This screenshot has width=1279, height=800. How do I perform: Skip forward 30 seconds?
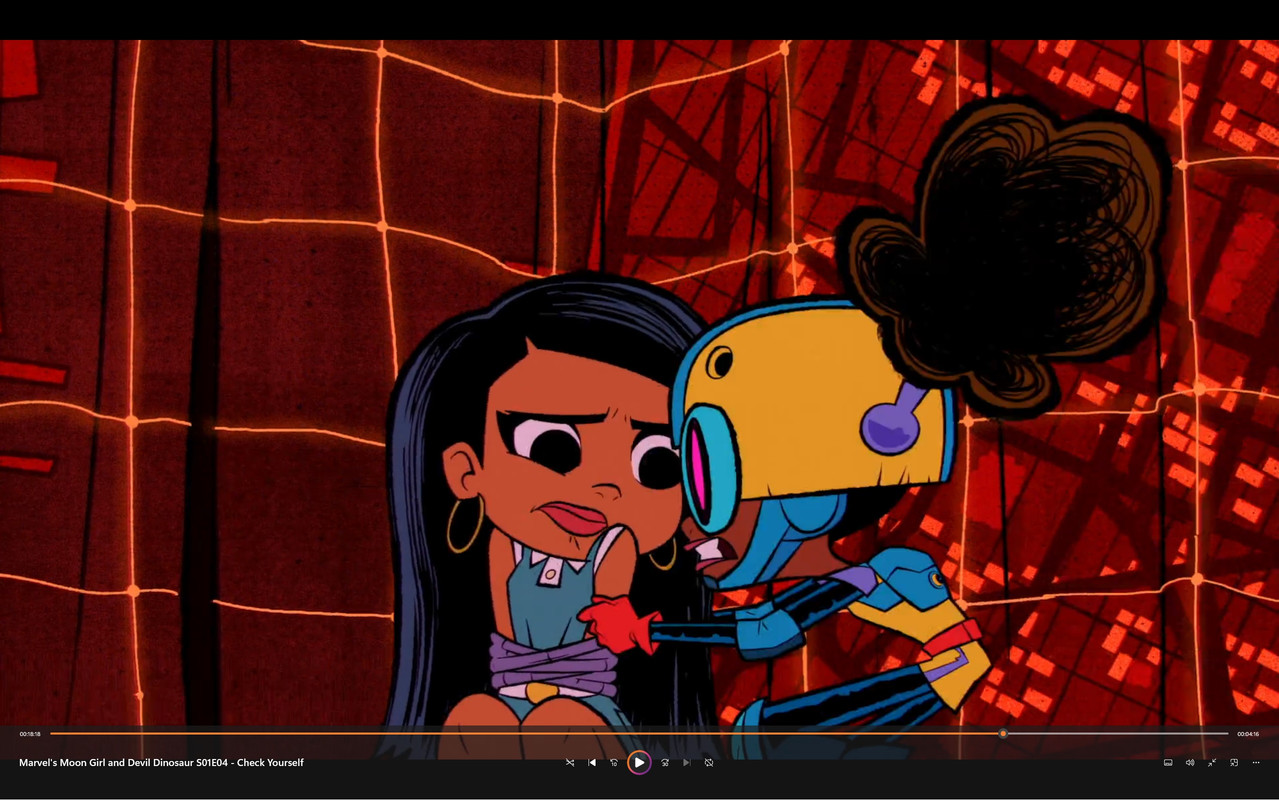(665, 763)
